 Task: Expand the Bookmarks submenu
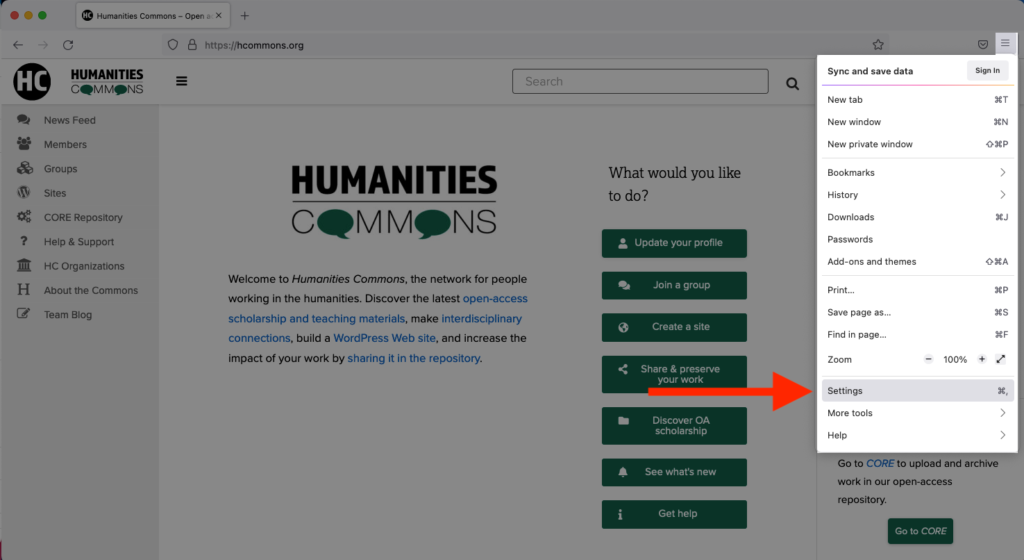[x=916, y=173]
